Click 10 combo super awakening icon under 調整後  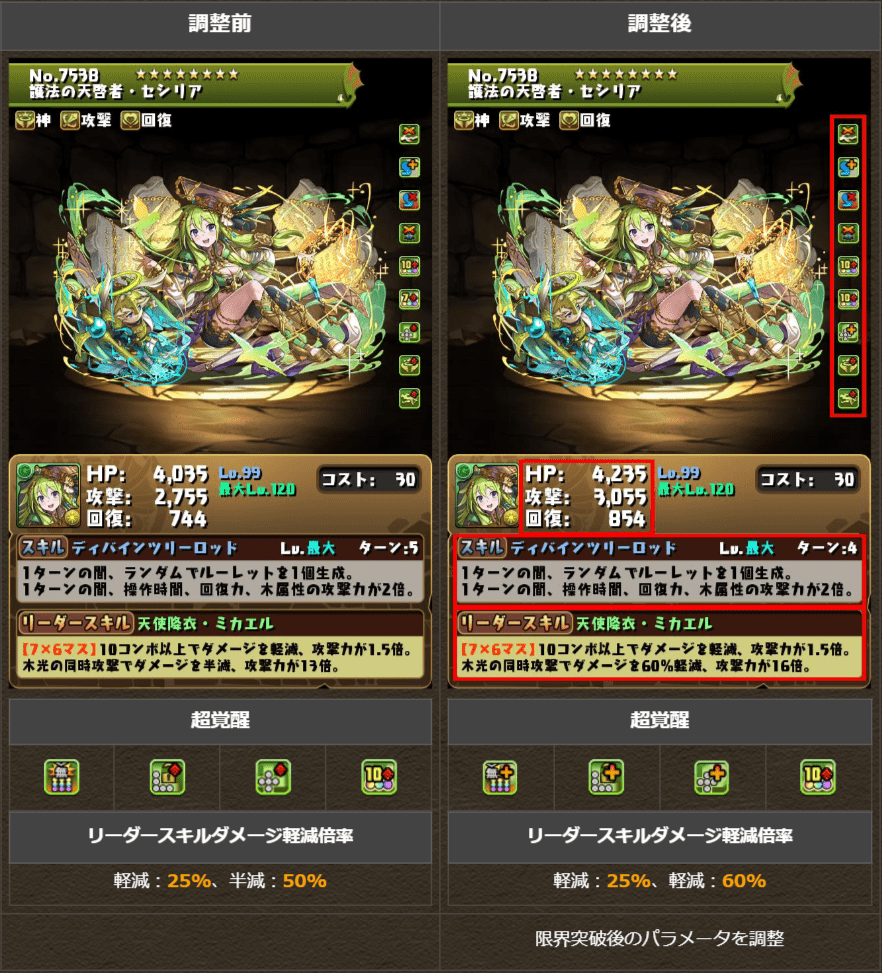pyautogui.click(x=818, y=777)
